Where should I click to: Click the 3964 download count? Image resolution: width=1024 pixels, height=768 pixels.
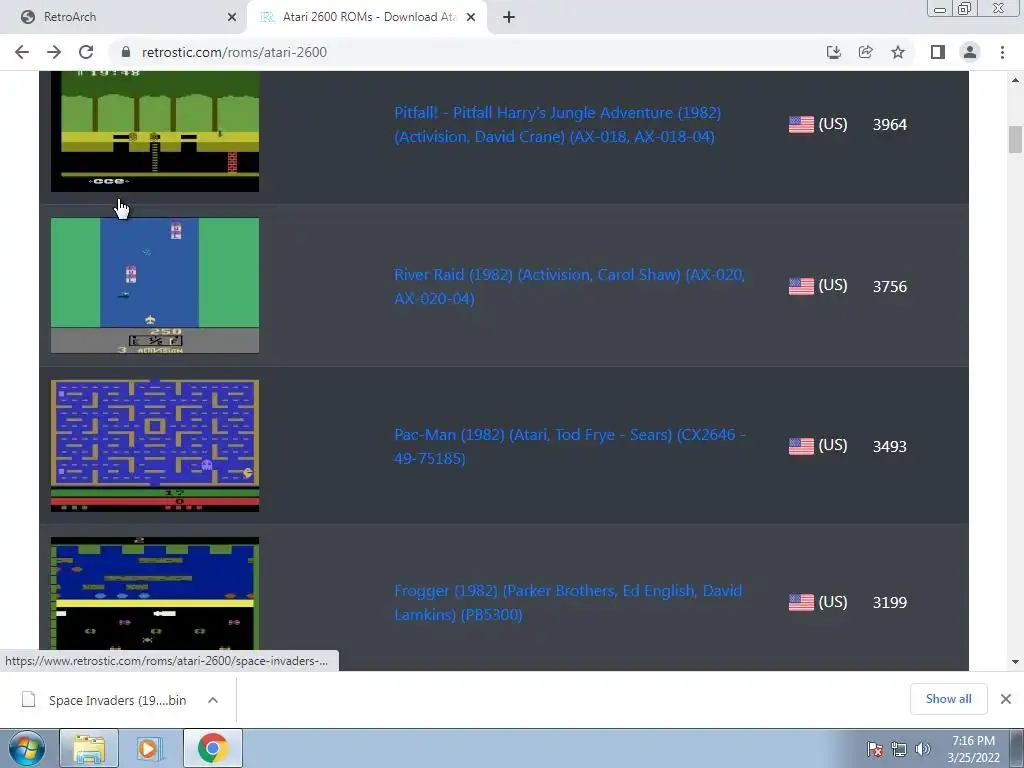[889, 124]
